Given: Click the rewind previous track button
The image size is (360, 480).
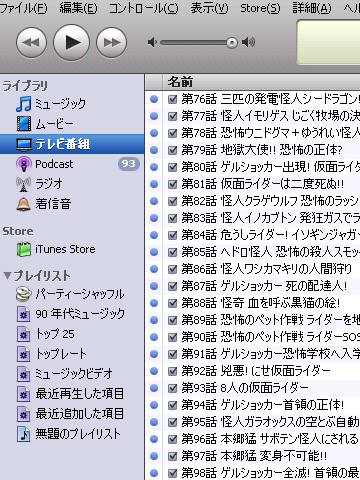Looking at the screenshot, I should pos(31,42).
